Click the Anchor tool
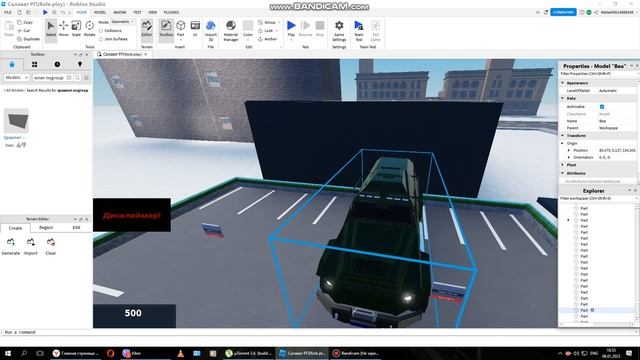Image resolution: width=640 pixels, height=360 pixels. pos(267,39)
